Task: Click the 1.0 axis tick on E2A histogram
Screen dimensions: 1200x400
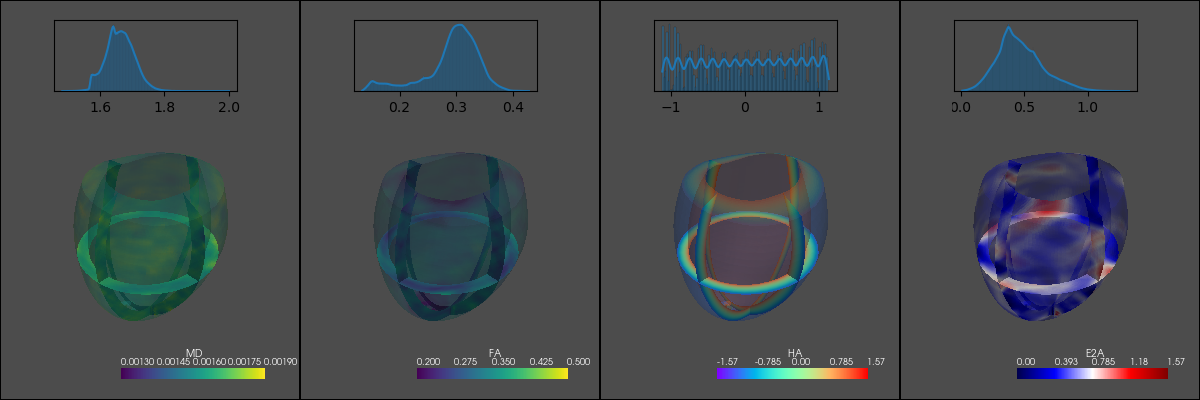Action: click(x=1088, y=105)
